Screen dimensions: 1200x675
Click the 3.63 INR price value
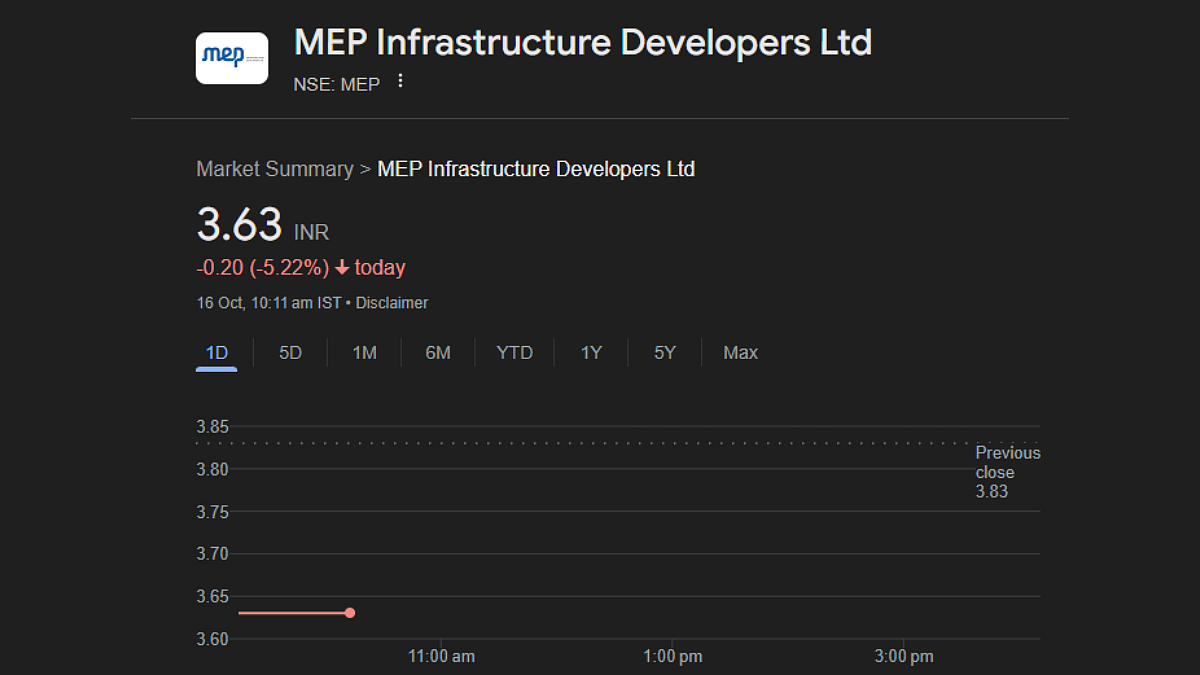point(240,225)
